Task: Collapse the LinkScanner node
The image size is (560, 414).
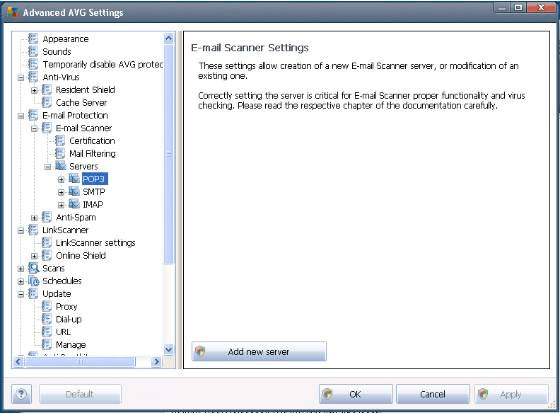Action: pyautogui.click(x=21, y=230)
